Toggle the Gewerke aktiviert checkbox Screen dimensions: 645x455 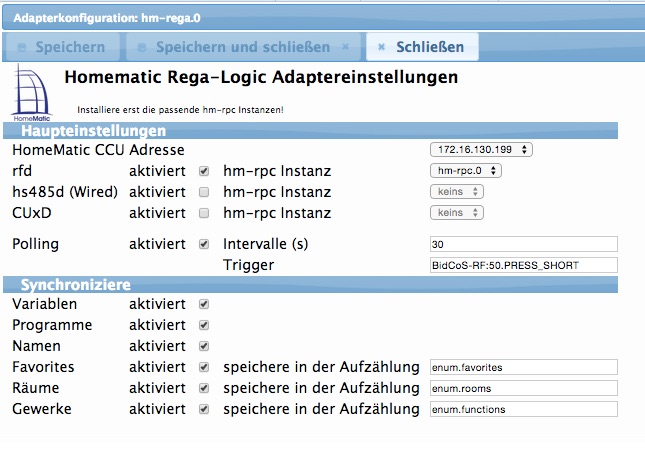coord(204,409)
